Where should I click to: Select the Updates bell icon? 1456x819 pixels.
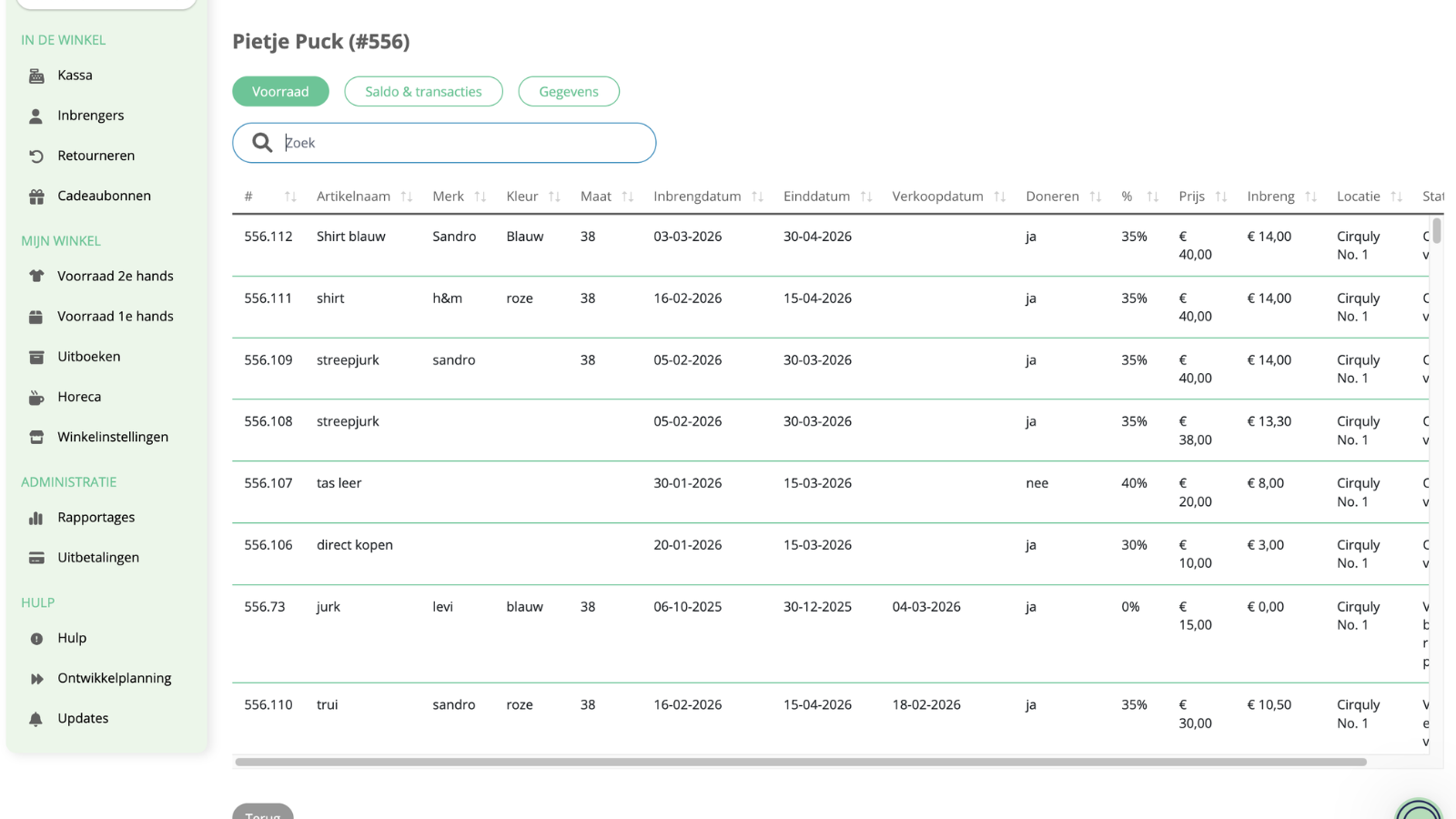(x=36, y=719)
